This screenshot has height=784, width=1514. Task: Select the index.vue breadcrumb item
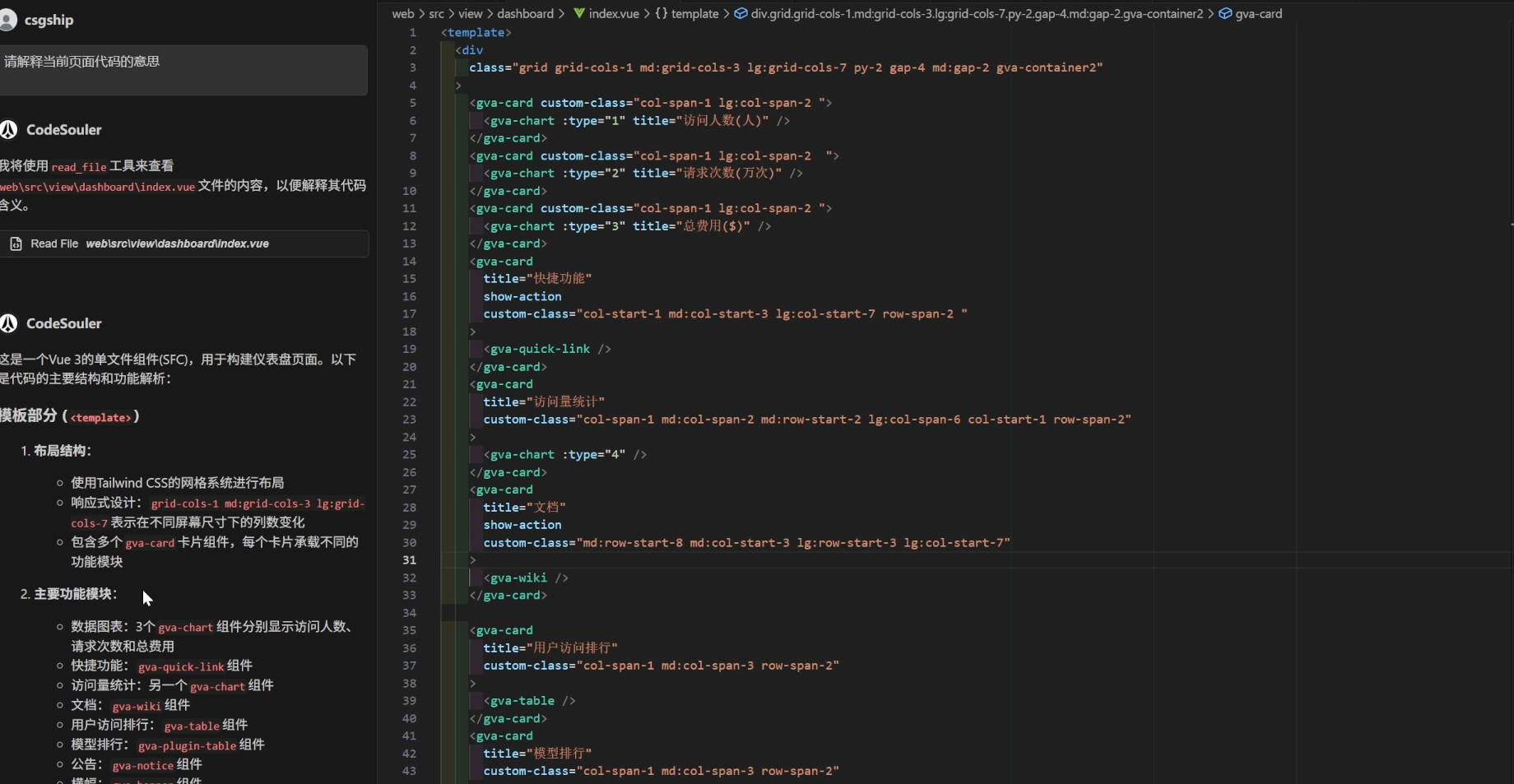click(614, 13)
